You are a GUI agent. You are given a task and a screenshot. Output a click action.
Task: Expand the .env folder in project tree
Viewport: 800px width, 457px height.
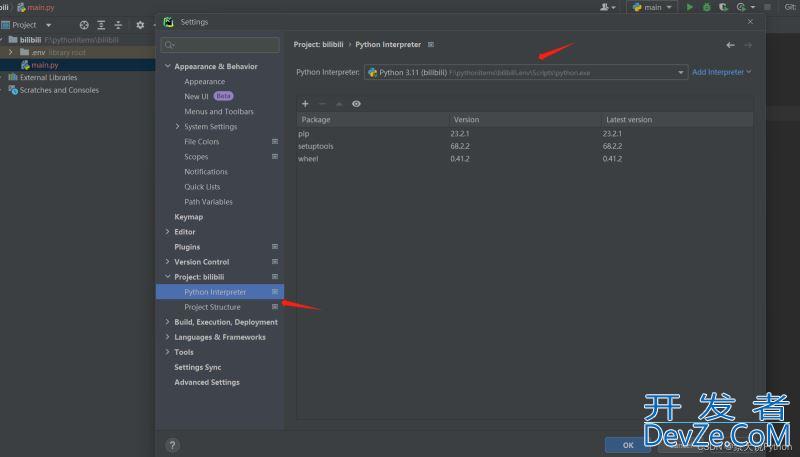10,52
